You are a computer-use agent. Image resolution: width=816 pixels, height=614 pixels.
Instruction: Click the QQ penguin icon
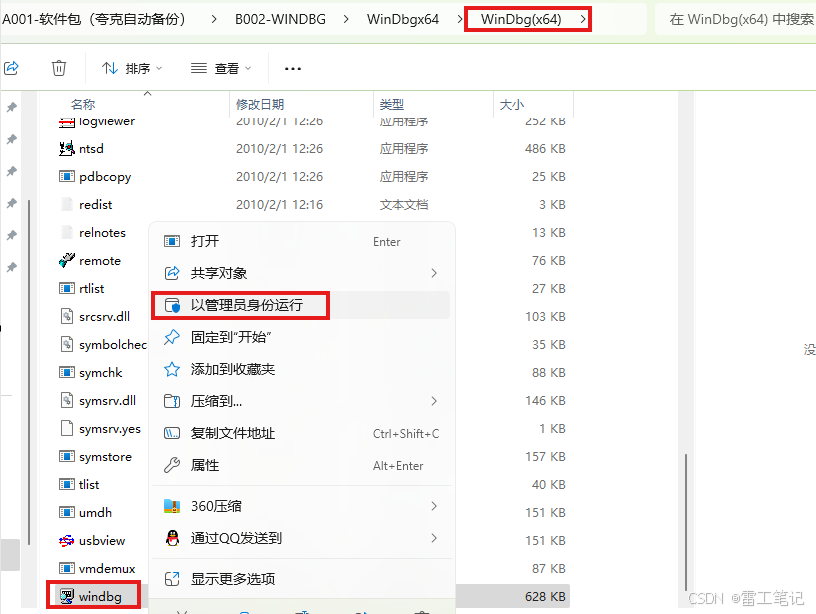(x=172, y=538)
